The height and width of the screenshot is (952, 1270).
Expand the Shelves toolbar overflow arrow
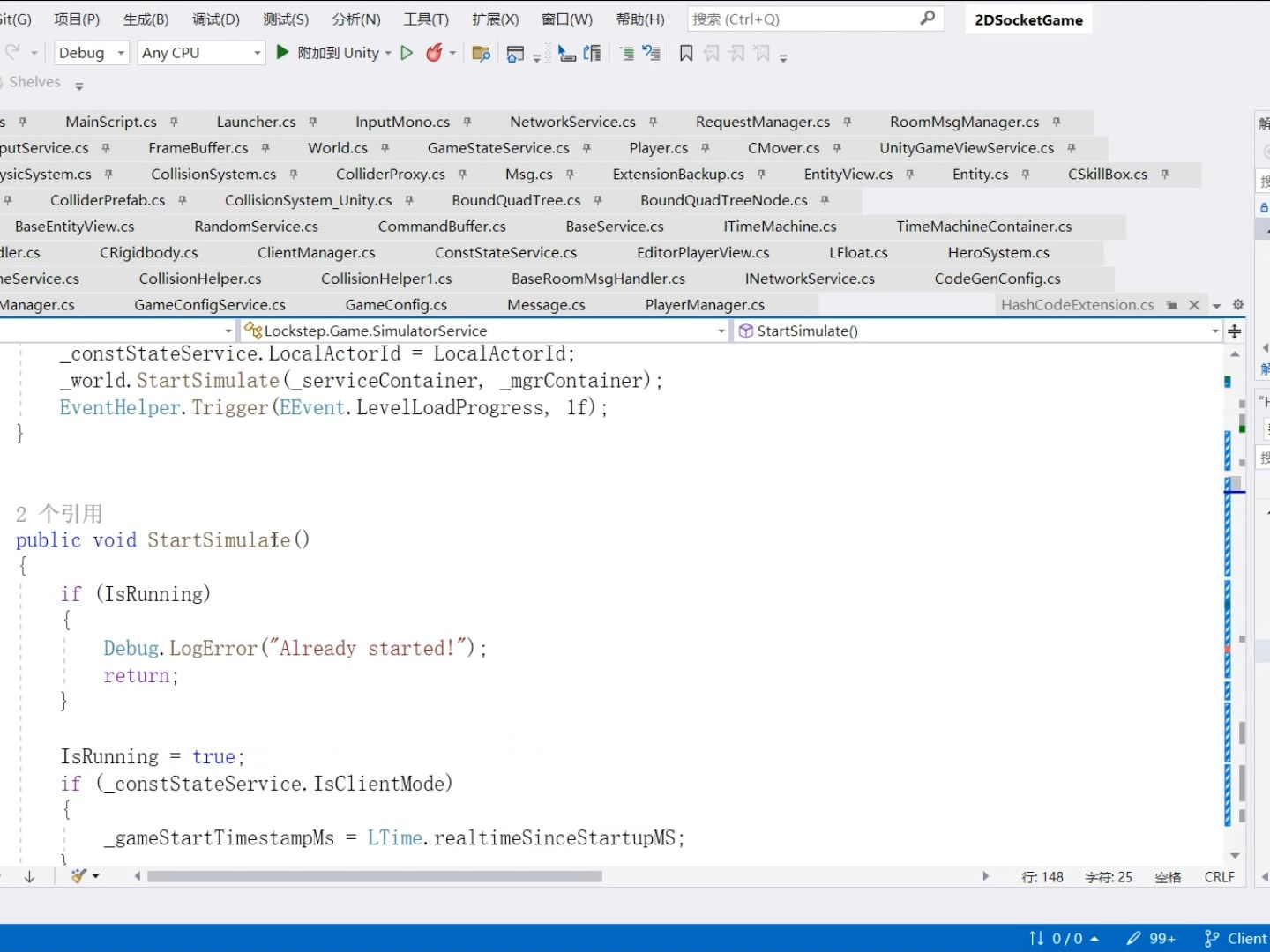click(x=79, y=86)
